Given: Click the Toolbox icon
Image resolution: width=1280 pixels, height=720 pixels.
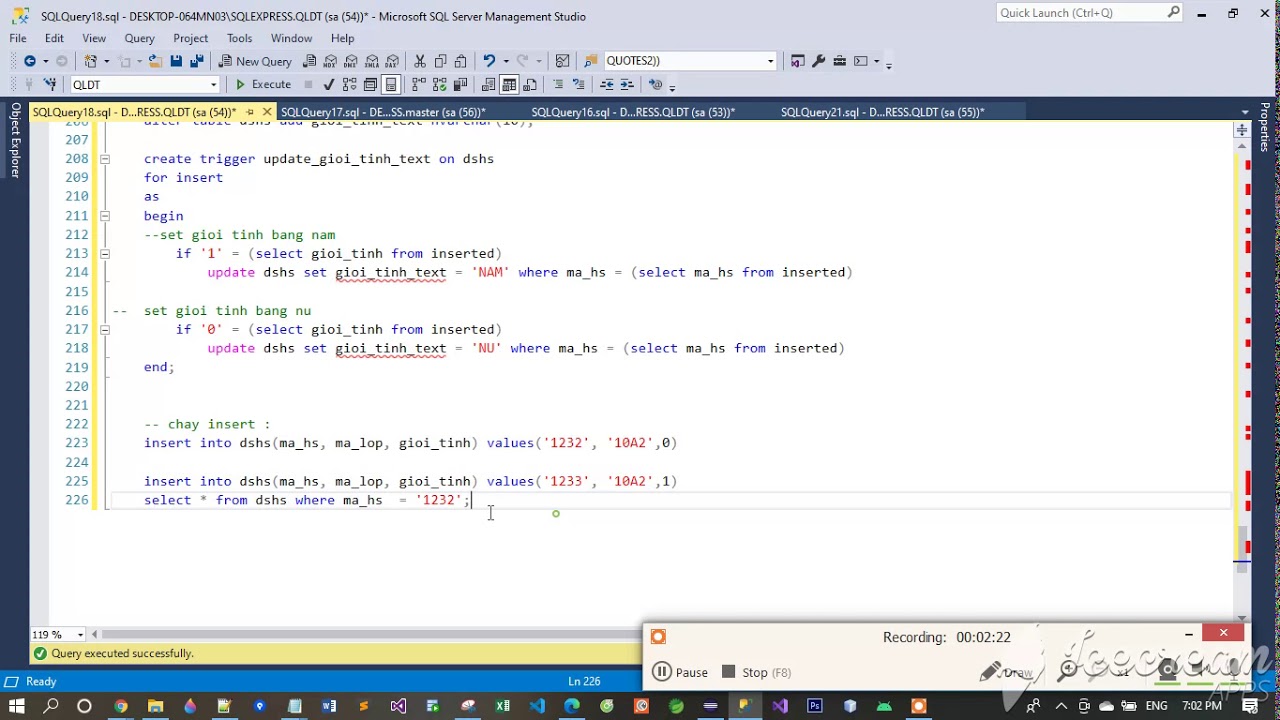Looking at the screenshot, I should pyautogui.click(x=839, y=61).
